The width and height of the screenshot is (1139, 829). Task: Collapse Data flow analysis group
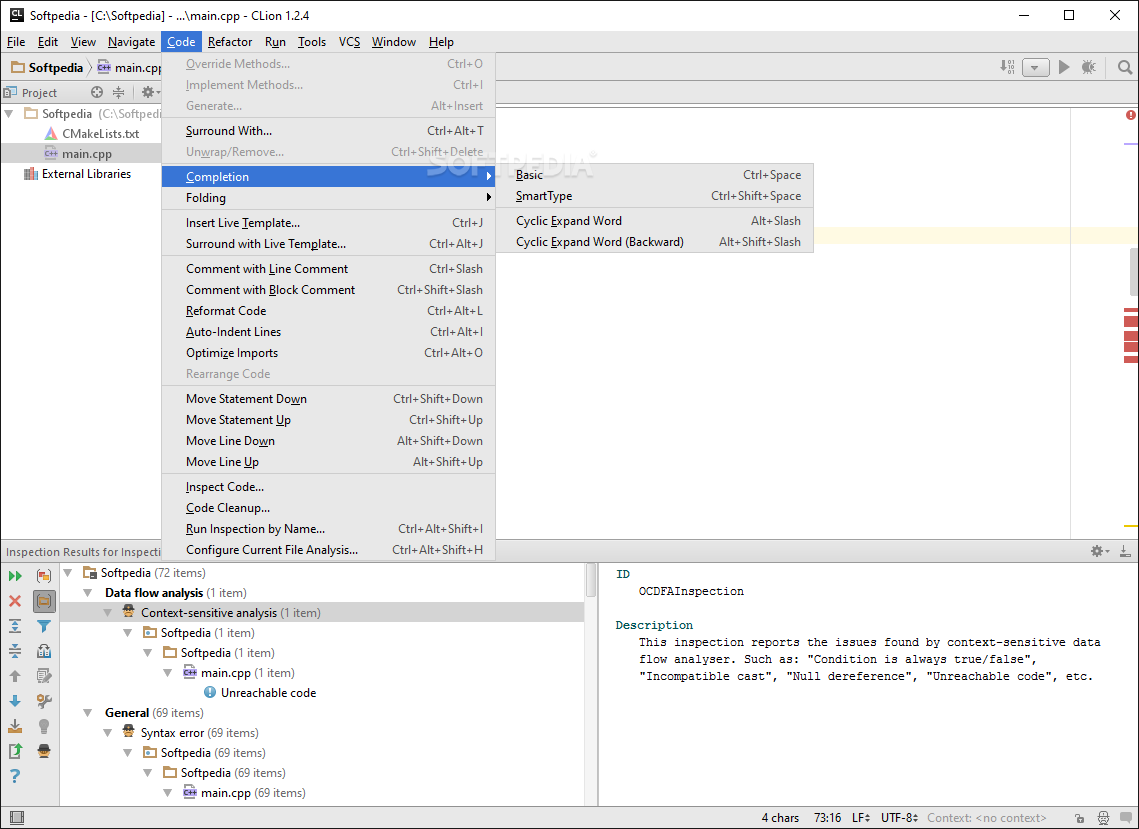(x=88, y=593)
